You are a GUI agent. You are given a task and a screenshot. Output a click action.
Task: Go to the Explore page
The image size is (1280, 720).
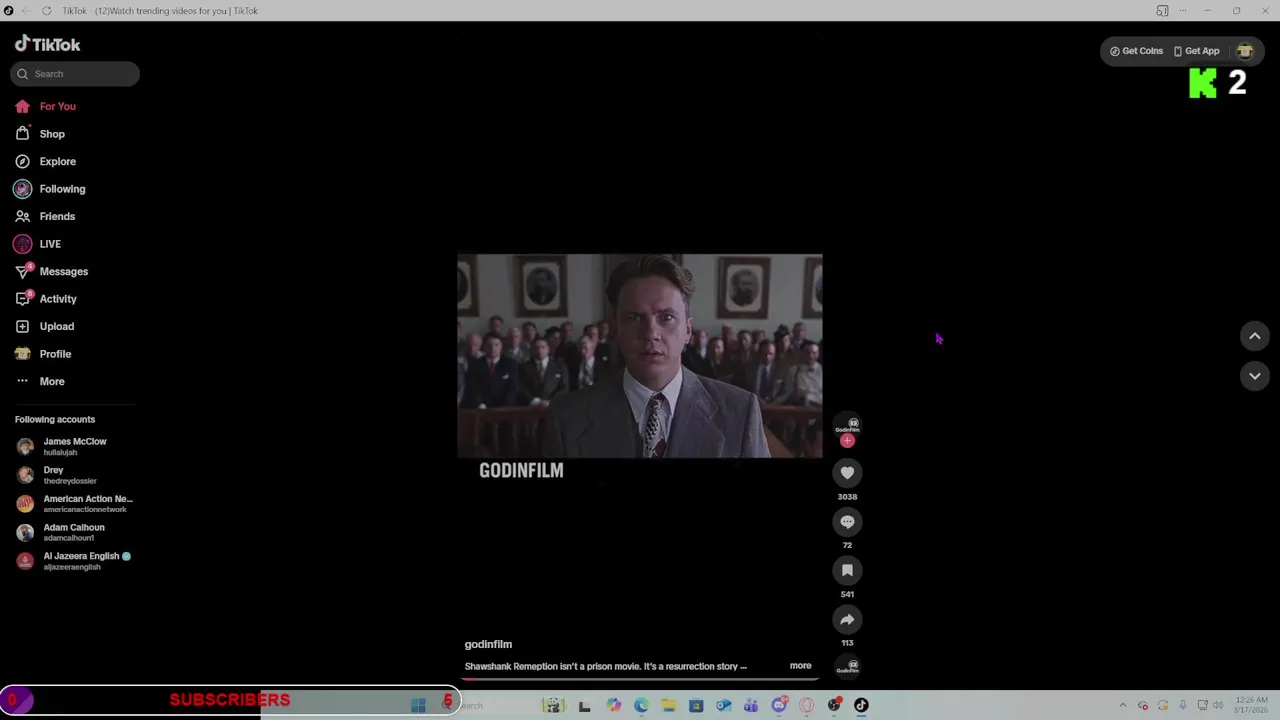[46, 161]
